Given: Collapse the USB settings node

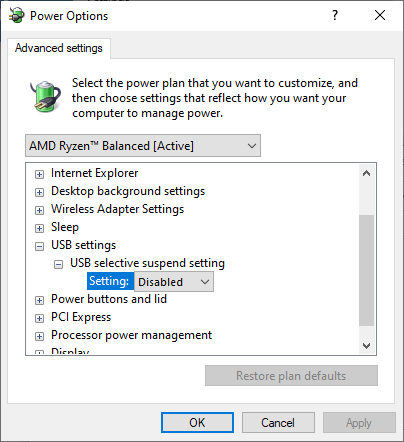Looking at the screenshot, I should (39, 246).
